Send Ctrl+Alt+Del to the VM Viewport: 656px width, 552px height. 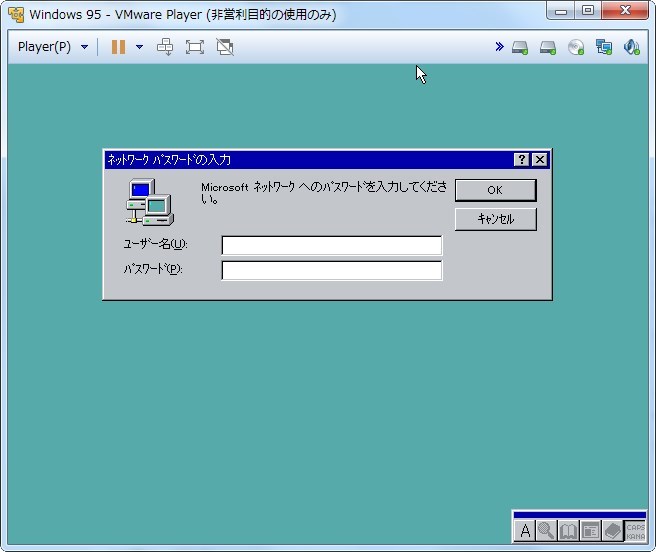click(x=165, y=47)
